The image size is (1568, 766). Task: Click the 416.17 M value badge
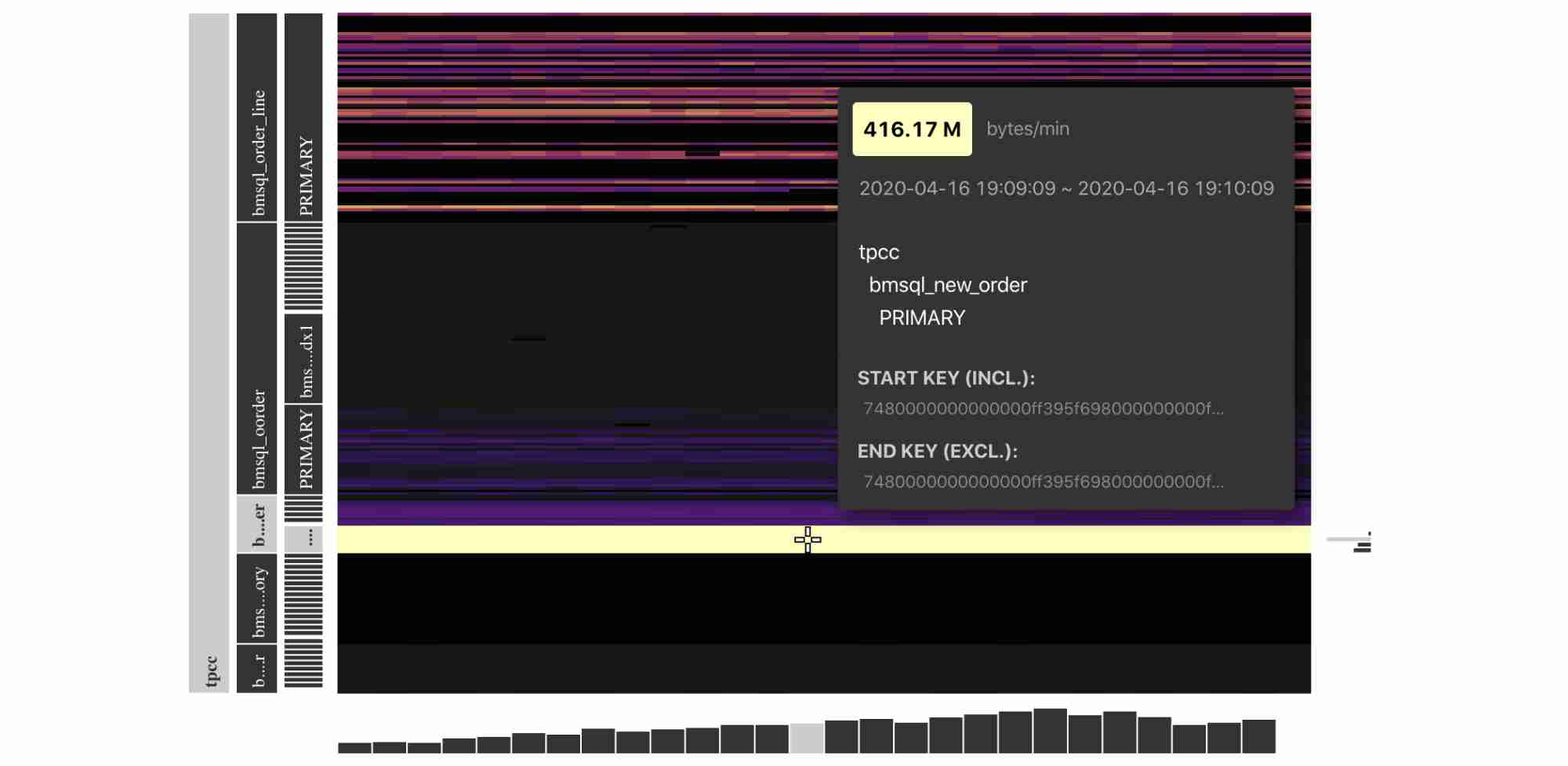click(x=912, y=129)
